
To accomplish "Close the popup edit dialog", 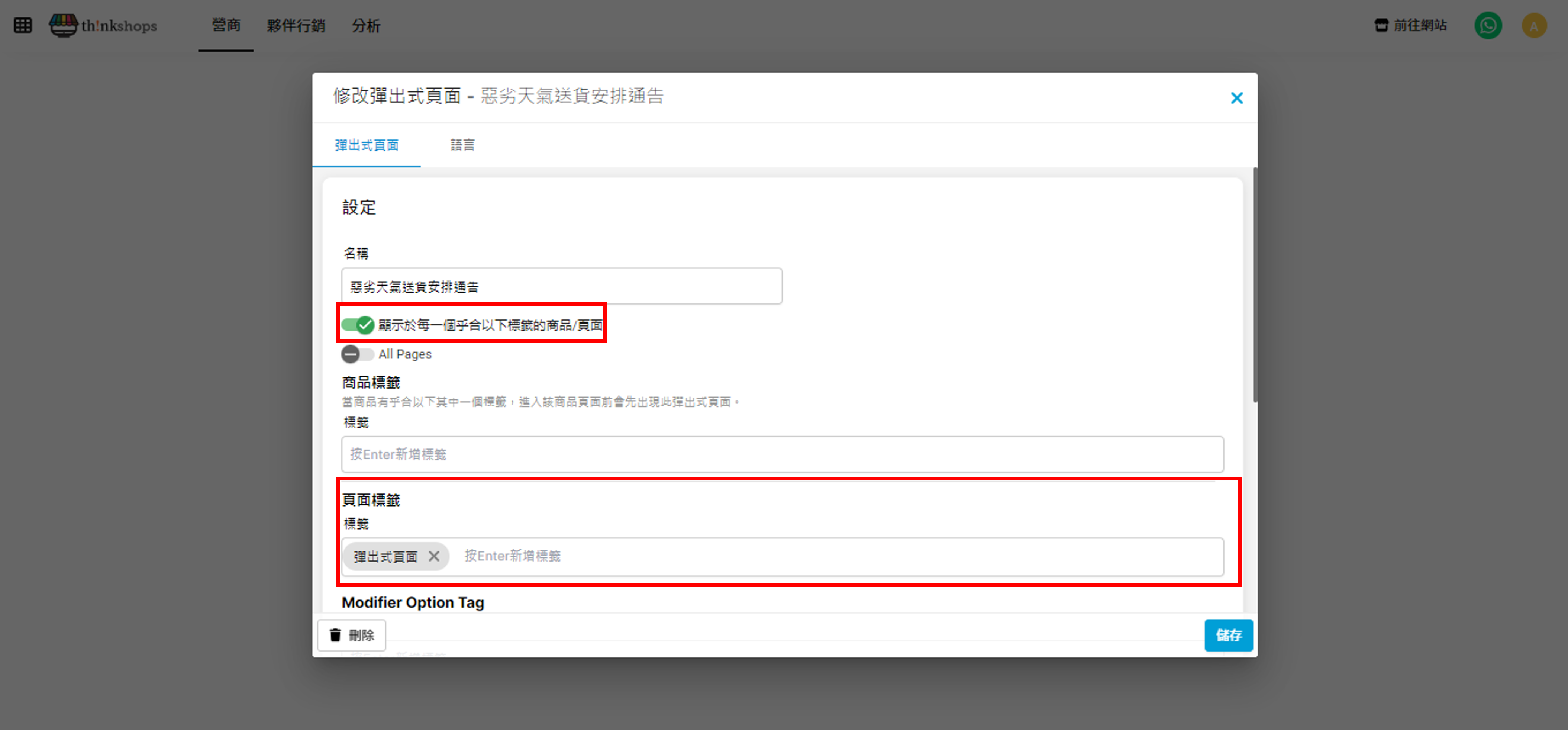I will pos(1236,98).
